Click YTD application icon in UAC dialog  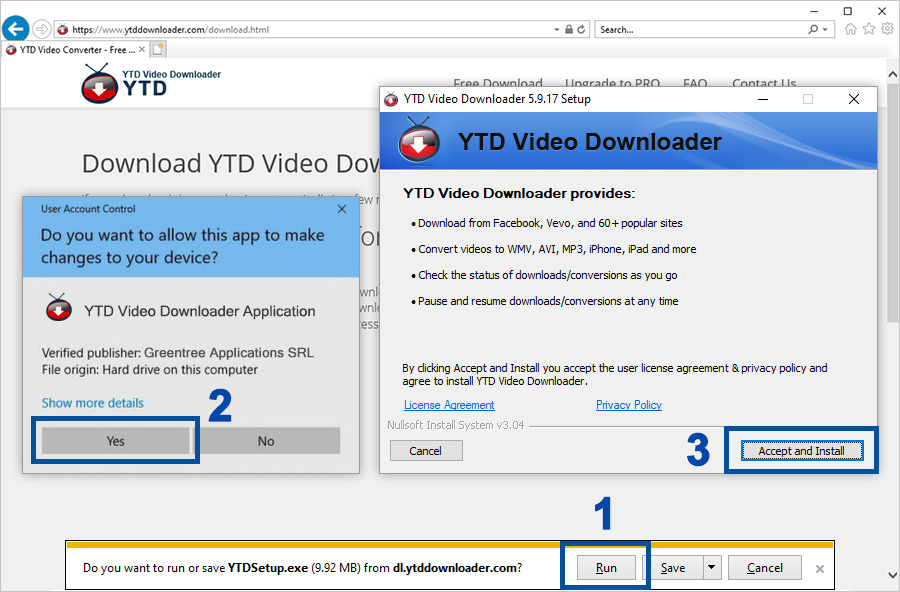pyautogui.click(x=59, y=307)
